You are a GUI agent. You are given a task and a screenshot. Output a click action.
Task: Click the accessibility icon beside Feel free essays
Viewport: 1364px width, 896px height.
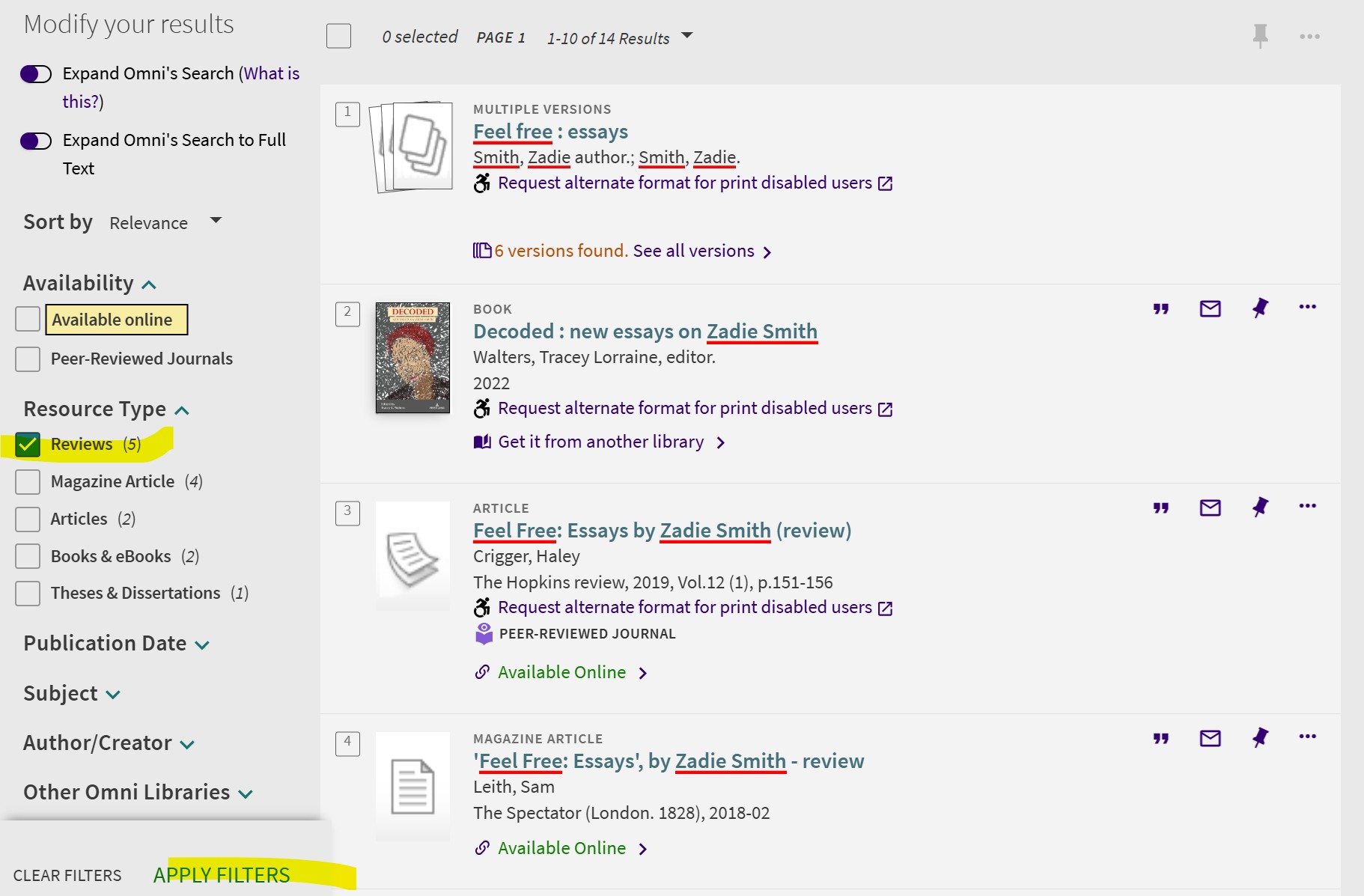(x=481, y=183)
